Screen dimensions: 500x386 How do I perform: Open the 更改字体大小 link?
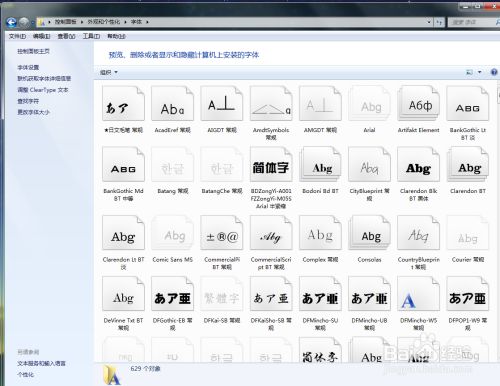tap(33, 112)
